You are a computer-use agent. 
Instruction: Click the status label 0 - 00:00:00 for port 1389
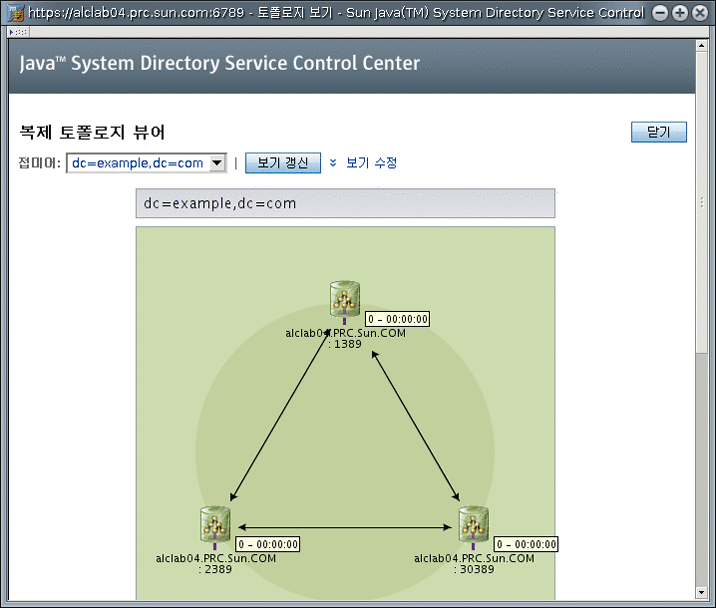[x=397, y=319]
